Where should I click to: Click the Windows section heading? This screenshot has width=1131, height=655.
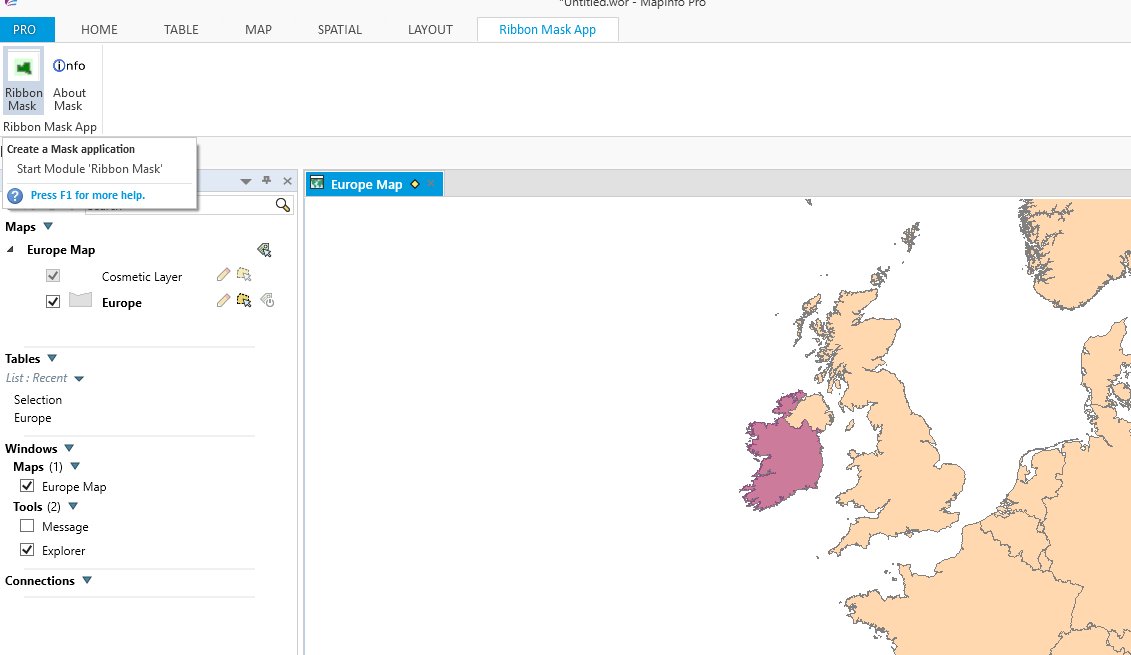coord(31,449)
